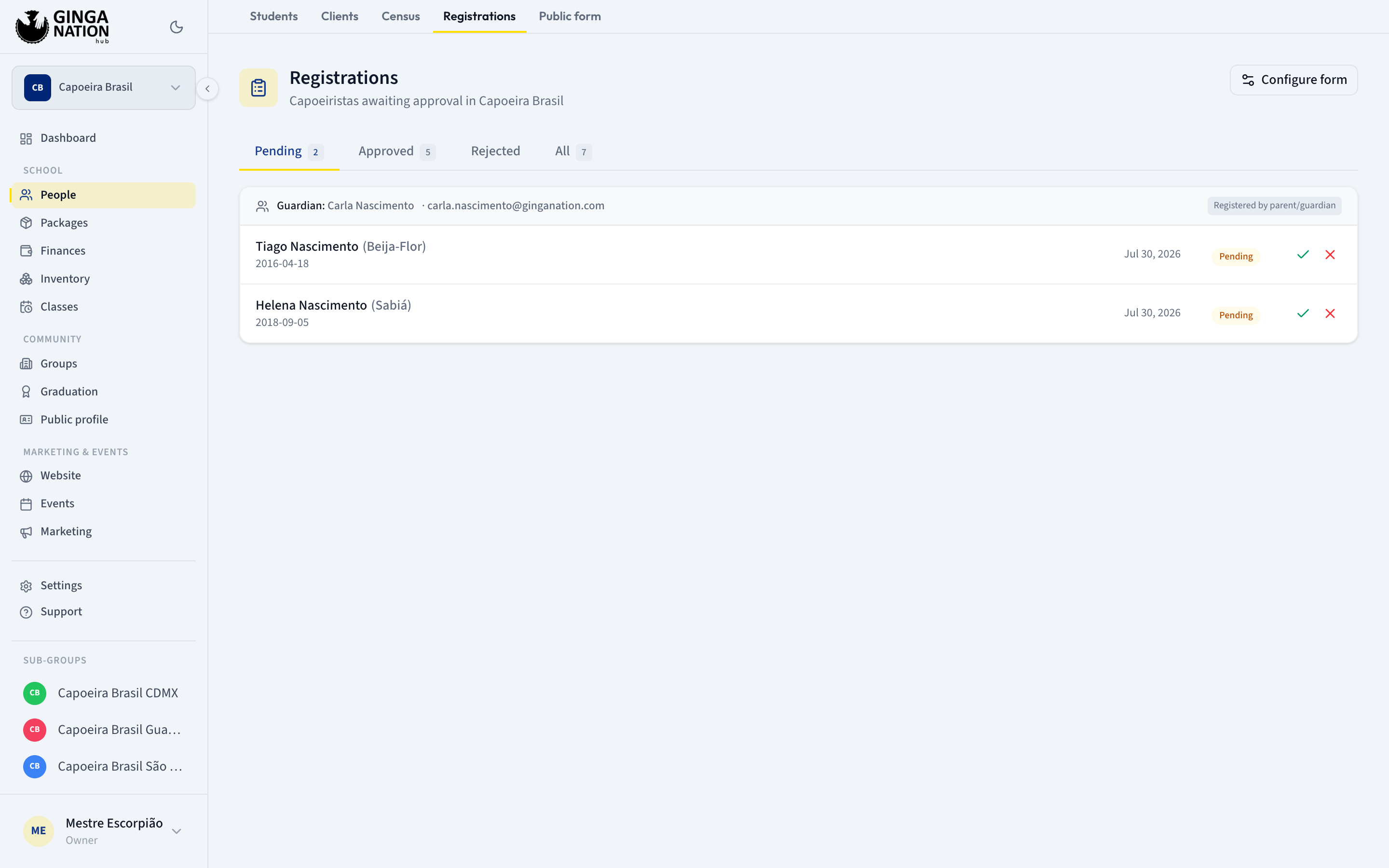
Task: Click Helena Nascimento's name
Action: pos(311,305)
